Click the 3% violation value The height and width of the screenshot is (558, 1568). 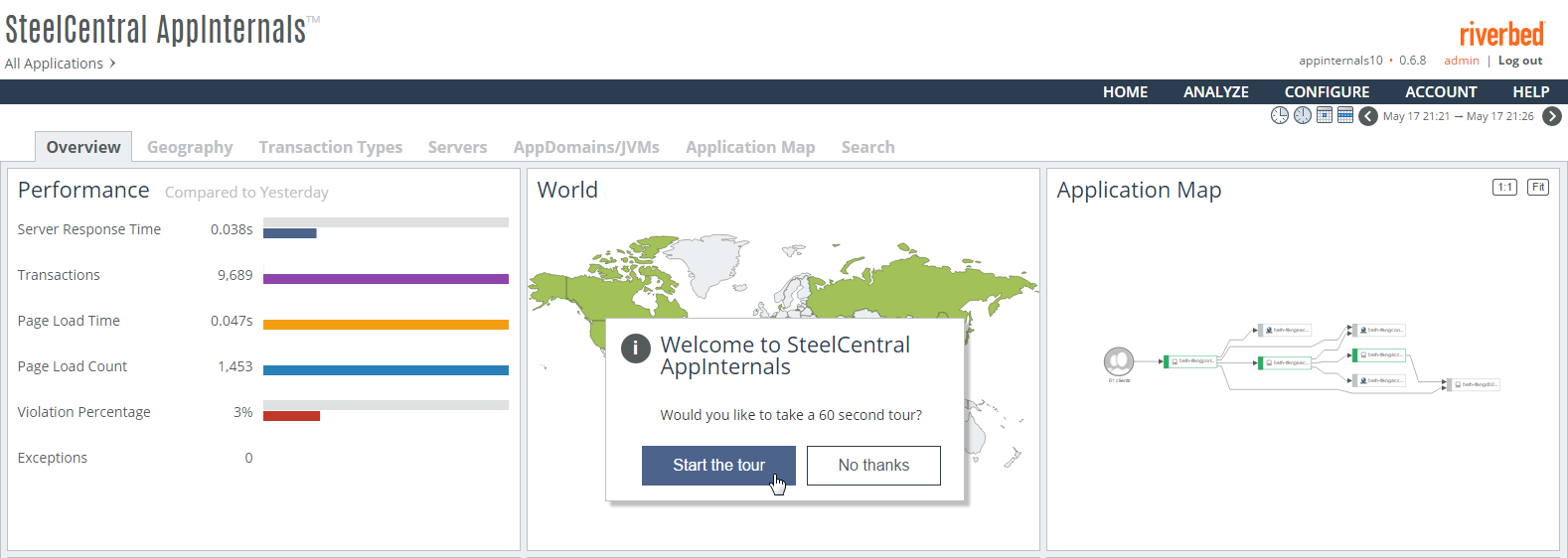pyautogui.click(x=243, y=412)
